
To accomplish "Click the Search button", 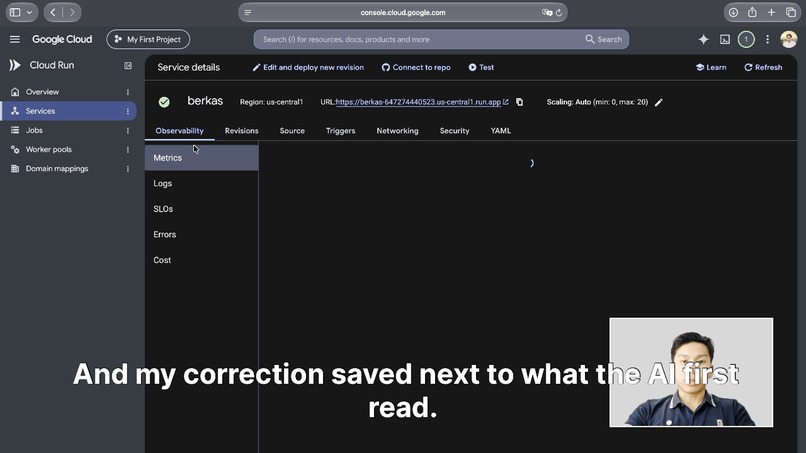I will [603, 39].
